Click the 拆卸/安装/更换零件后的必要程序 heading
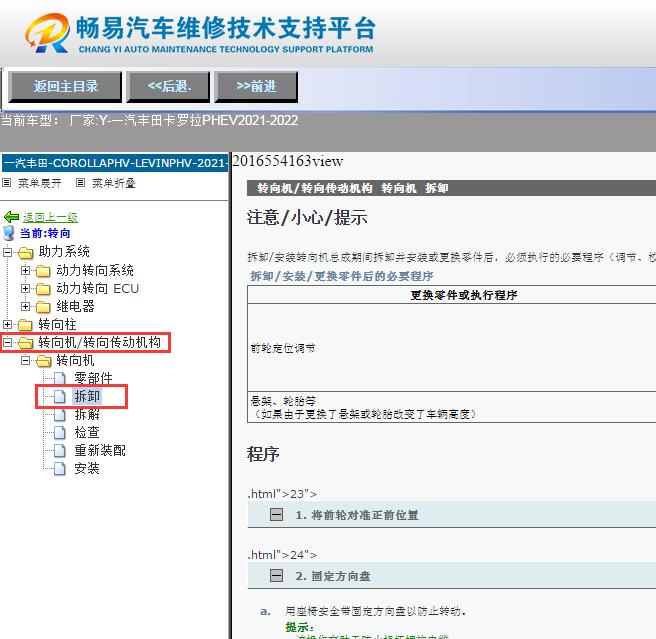Viewport: 656px width, 639px height. point(341,276)
